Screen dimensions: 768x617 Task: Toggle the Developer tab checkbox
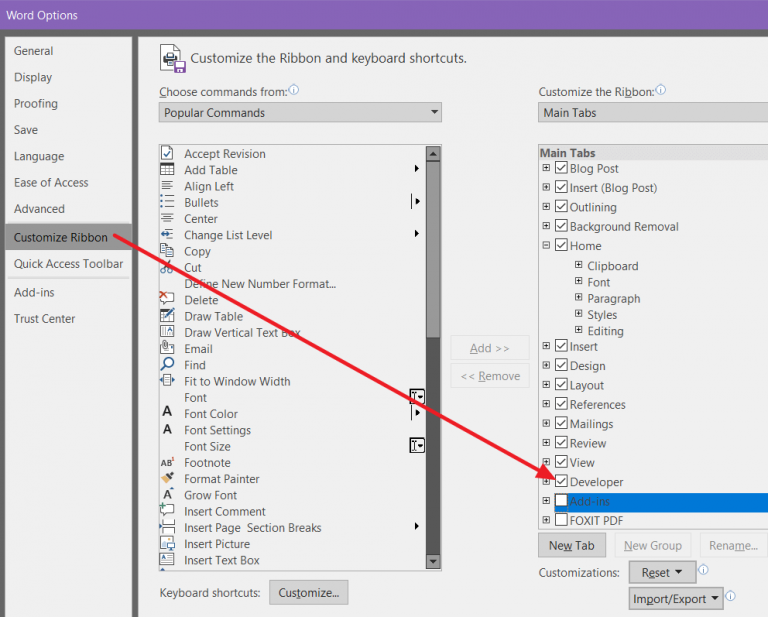(x=561, y=481)
